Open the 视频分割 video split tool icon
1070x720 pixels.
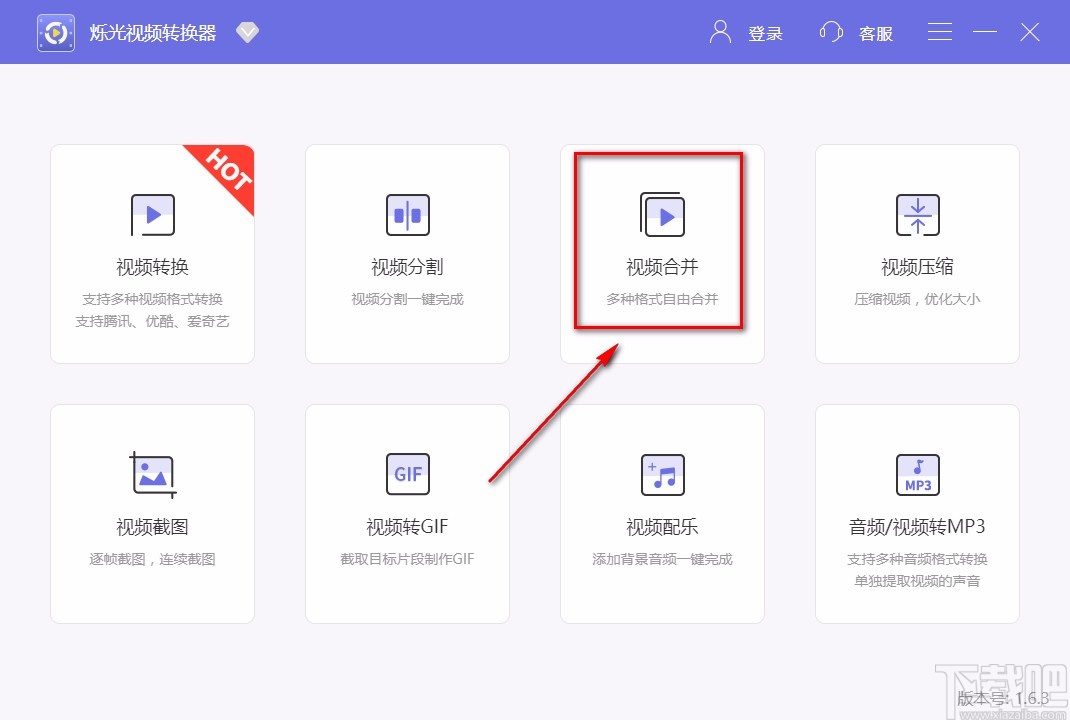[x=407, y=215]
